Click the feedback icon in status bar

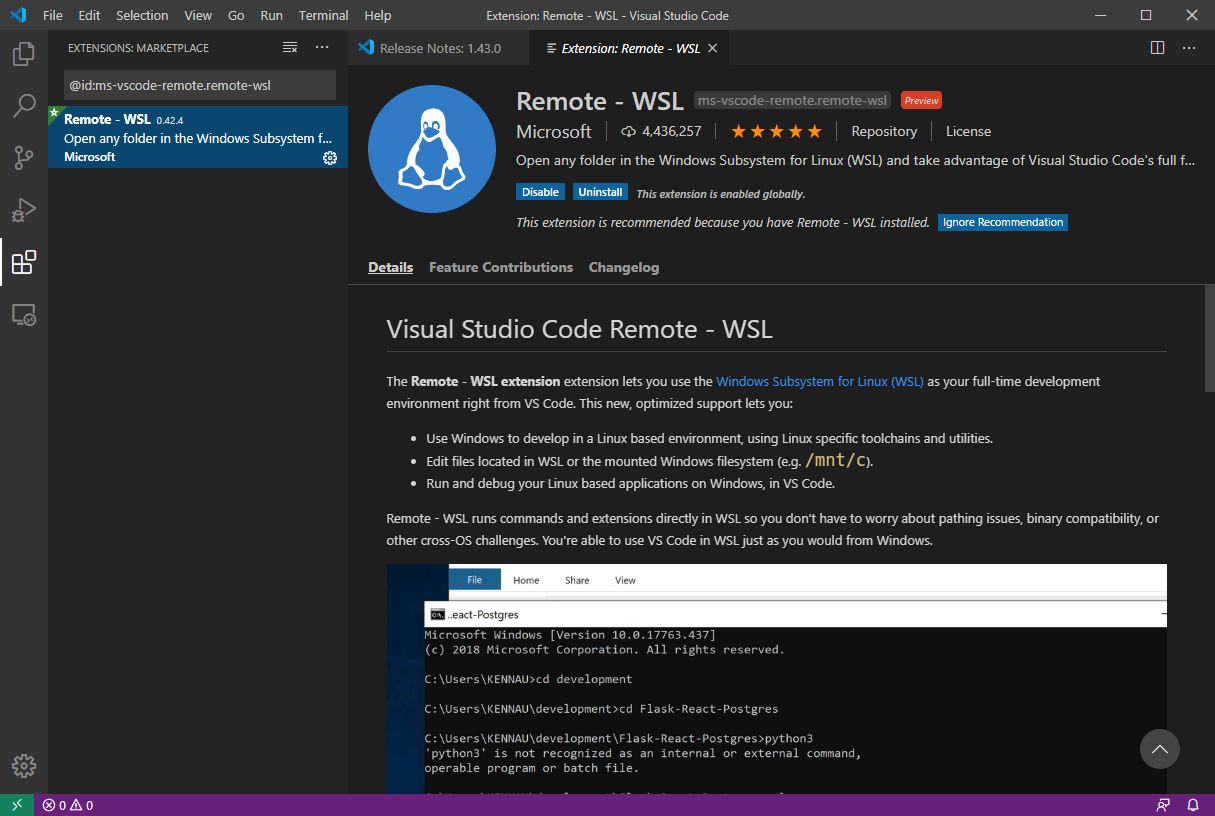[x=1162, y=805]
